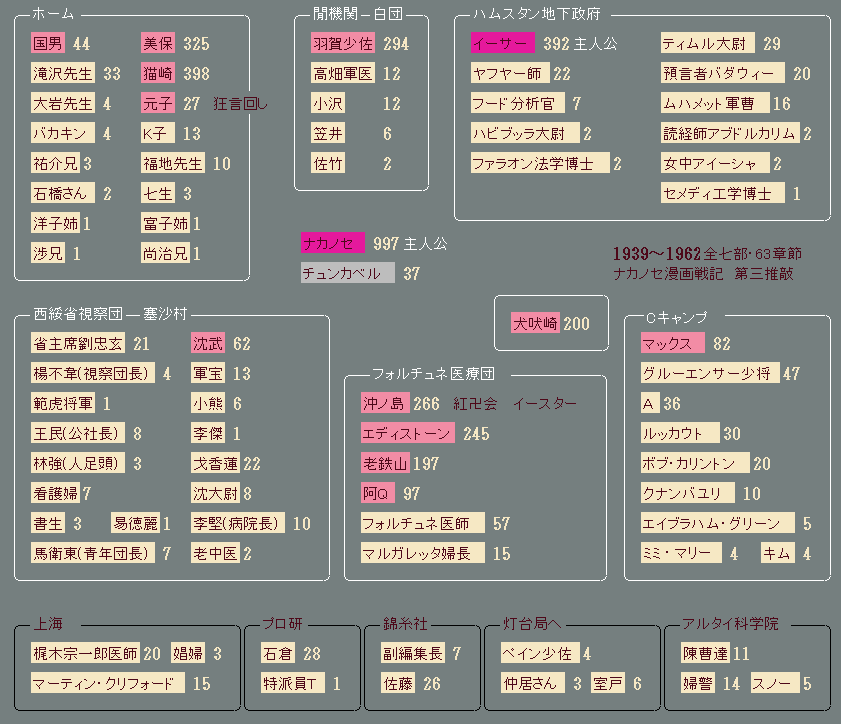Select the pink 猫崎 character label

[x=158, y=74]
